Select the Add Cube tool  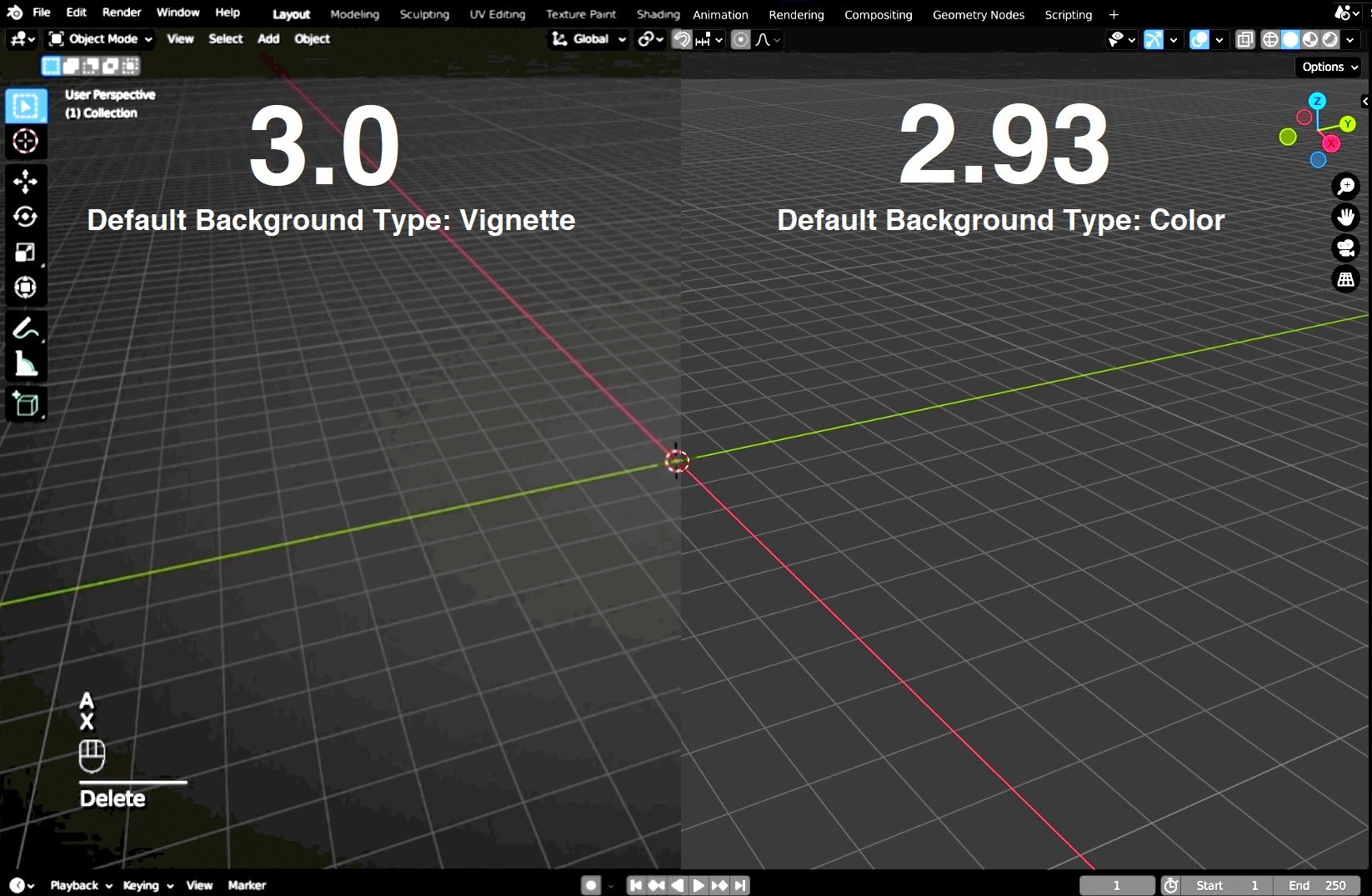pyautogui.click(x=25, y=405)
